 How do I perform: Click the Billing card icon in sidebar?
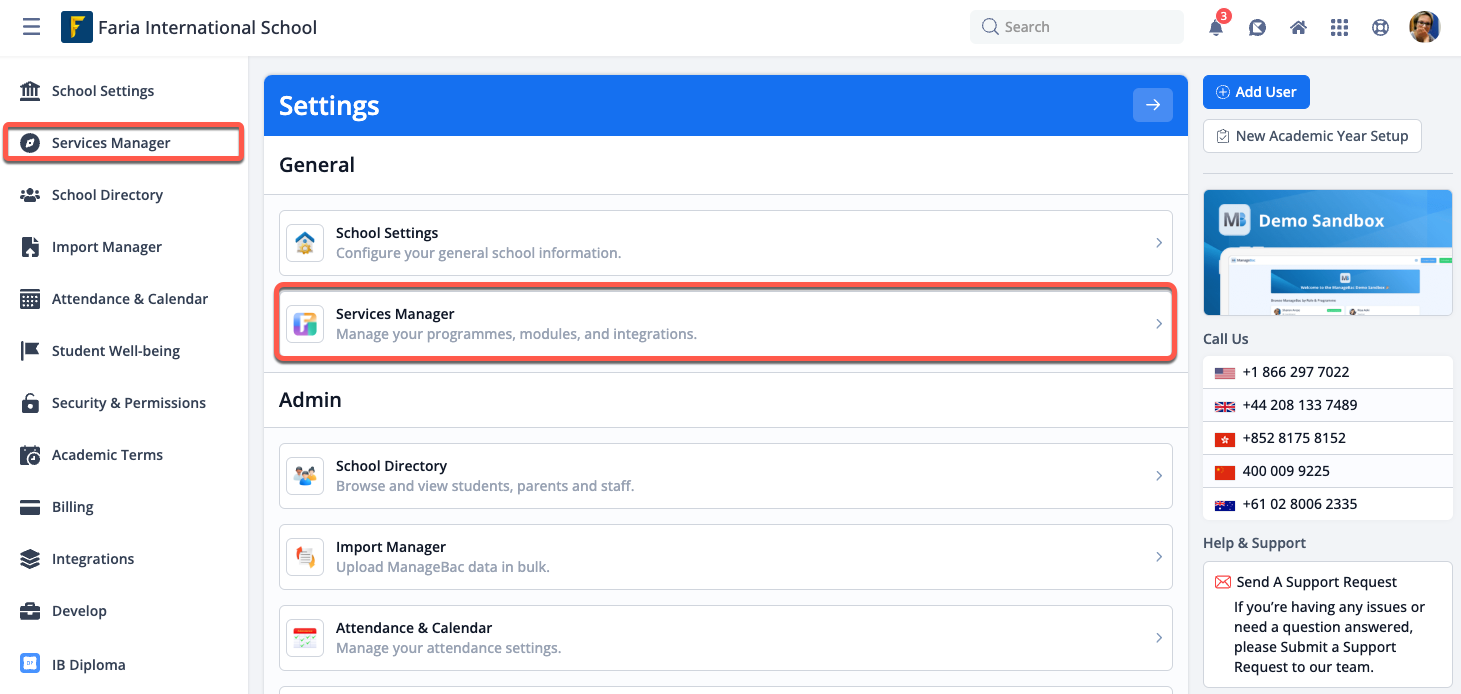30,507
